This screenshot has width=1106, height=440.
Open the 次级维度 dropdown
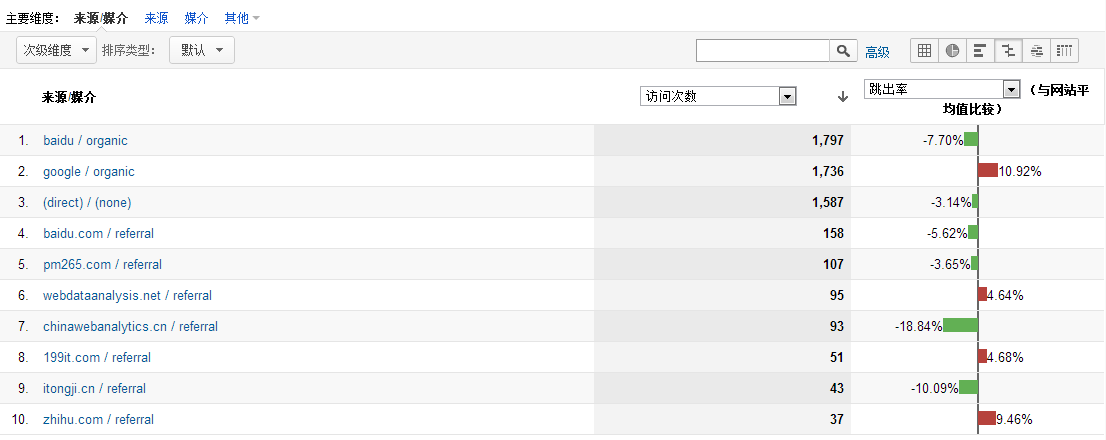click(56, 50)
